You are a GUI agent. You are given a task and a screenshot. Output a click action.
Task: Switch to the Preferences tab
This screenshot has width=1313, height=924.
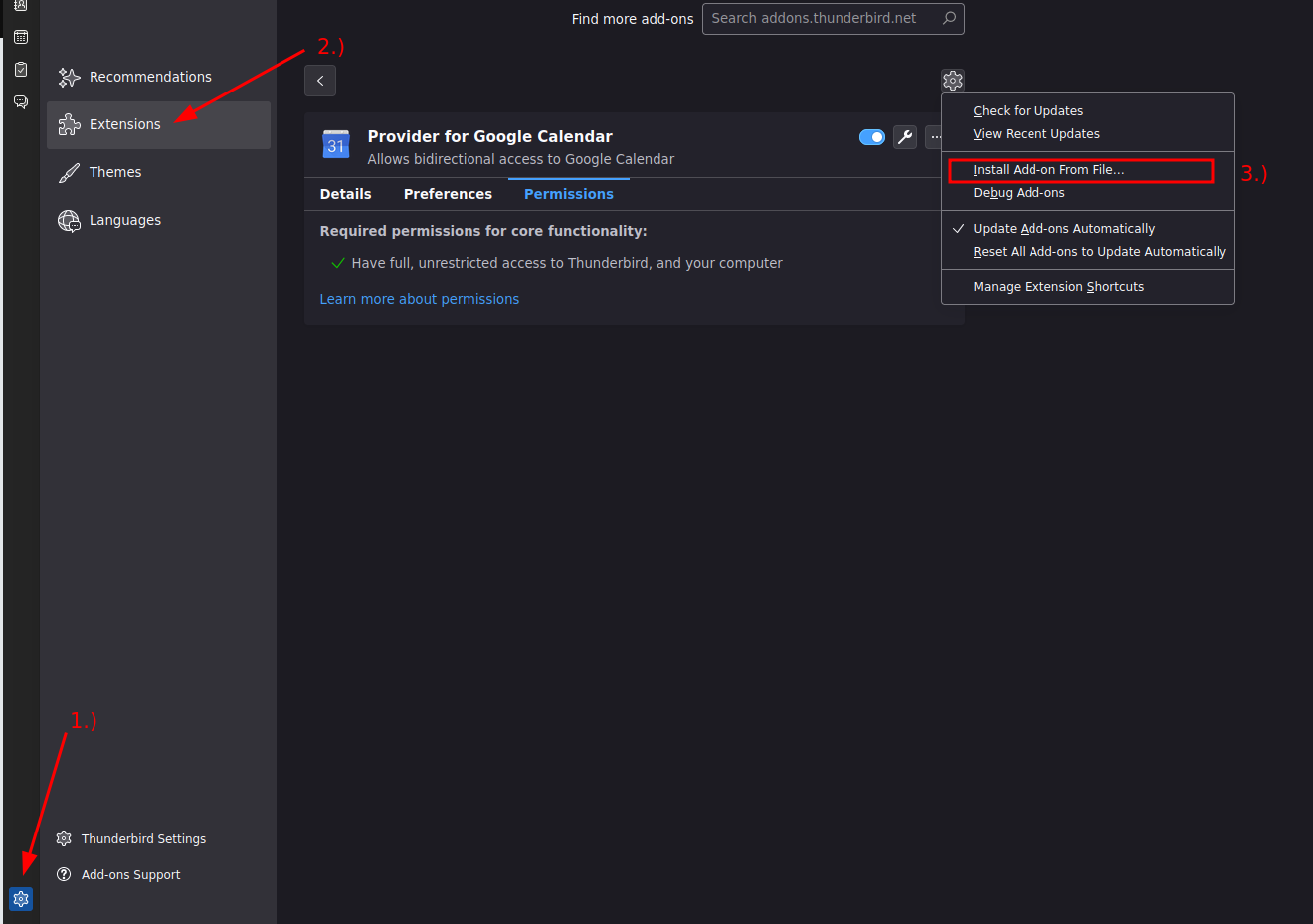click(448, 194)
